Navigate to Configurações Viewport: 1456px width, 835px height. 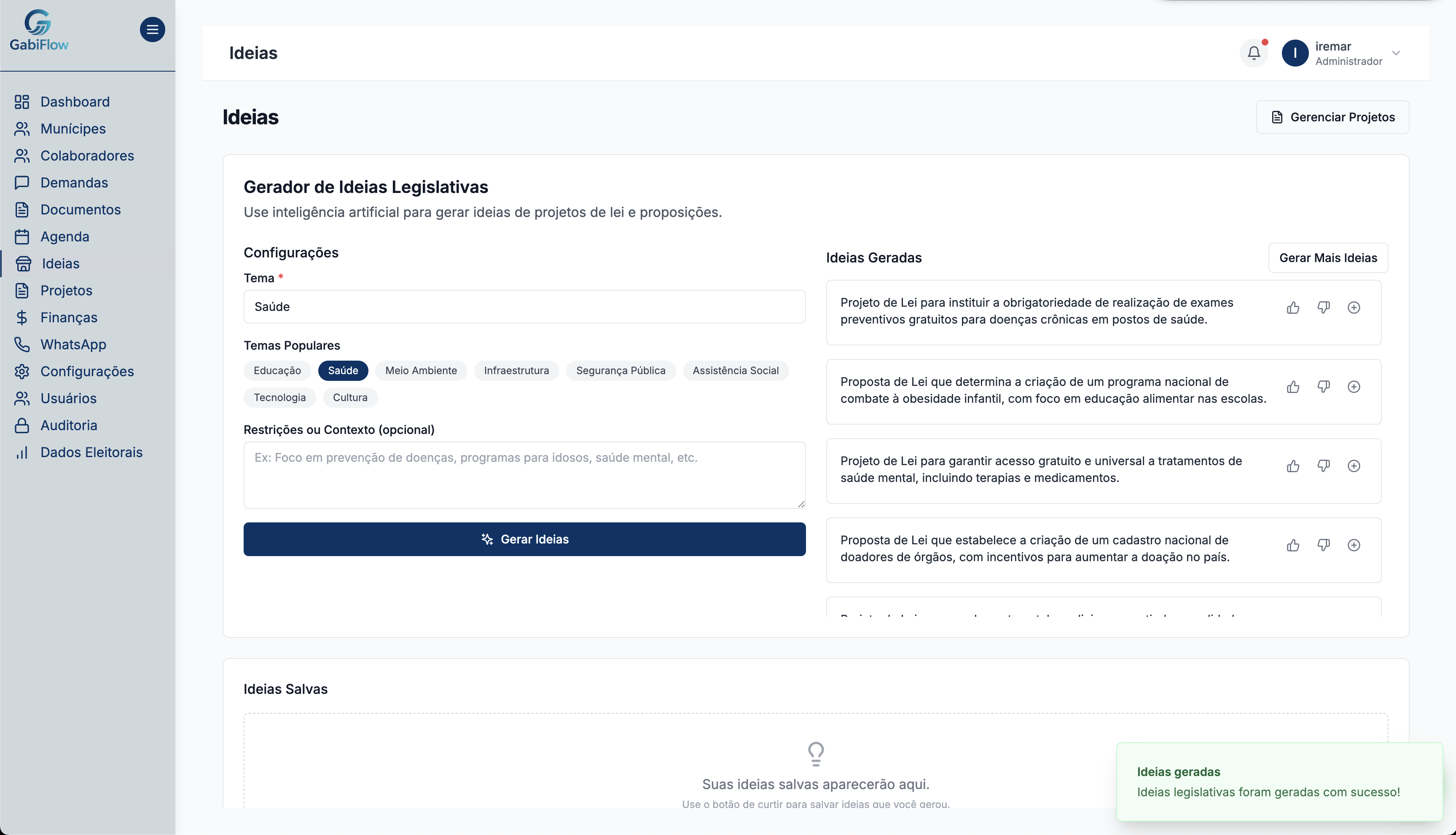coord(87,371)
